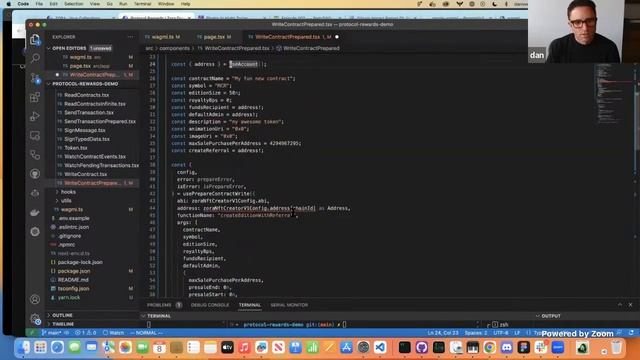Expand the hooks folder
This screenshot has width=640, height=360.
coord(68,192)
